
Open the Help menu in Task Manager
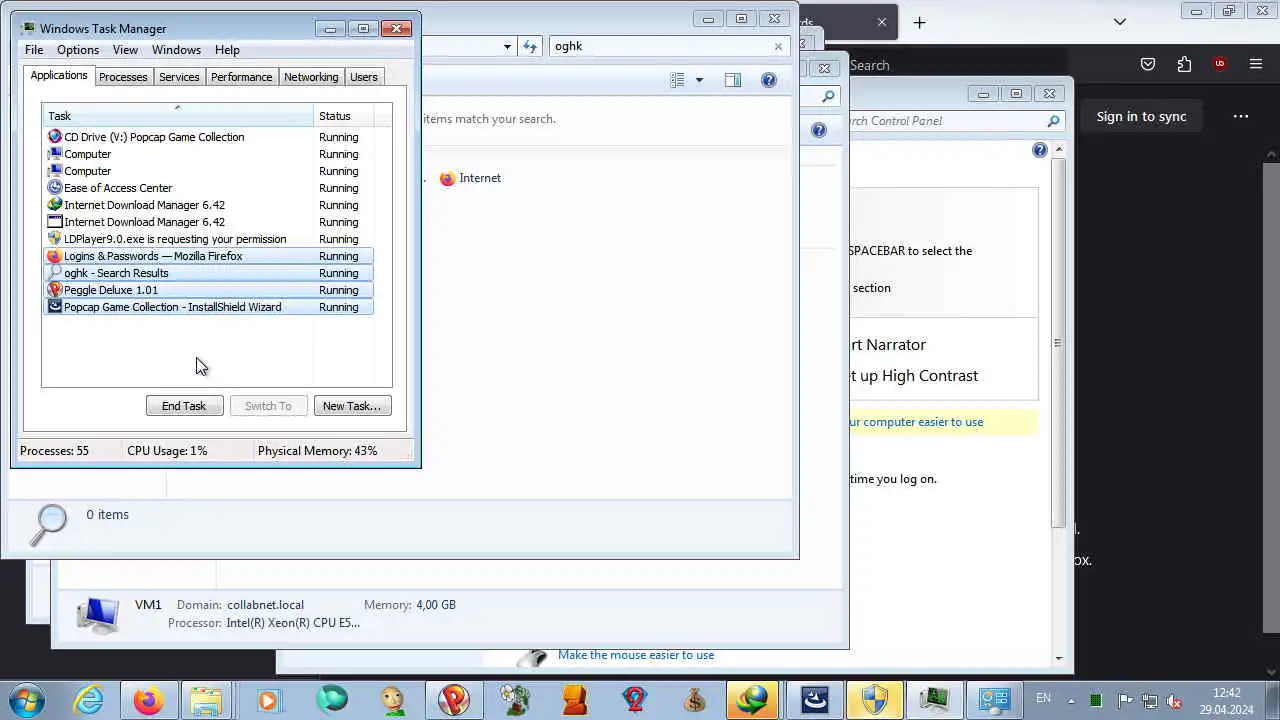pyautogui.click(x=227, y=50)
